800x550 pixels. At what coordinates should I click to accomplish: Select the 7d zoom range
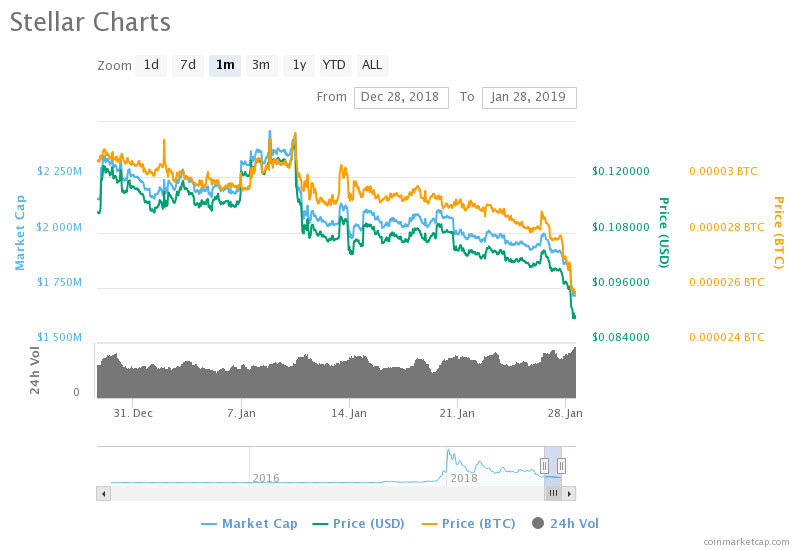coord(188,65)
